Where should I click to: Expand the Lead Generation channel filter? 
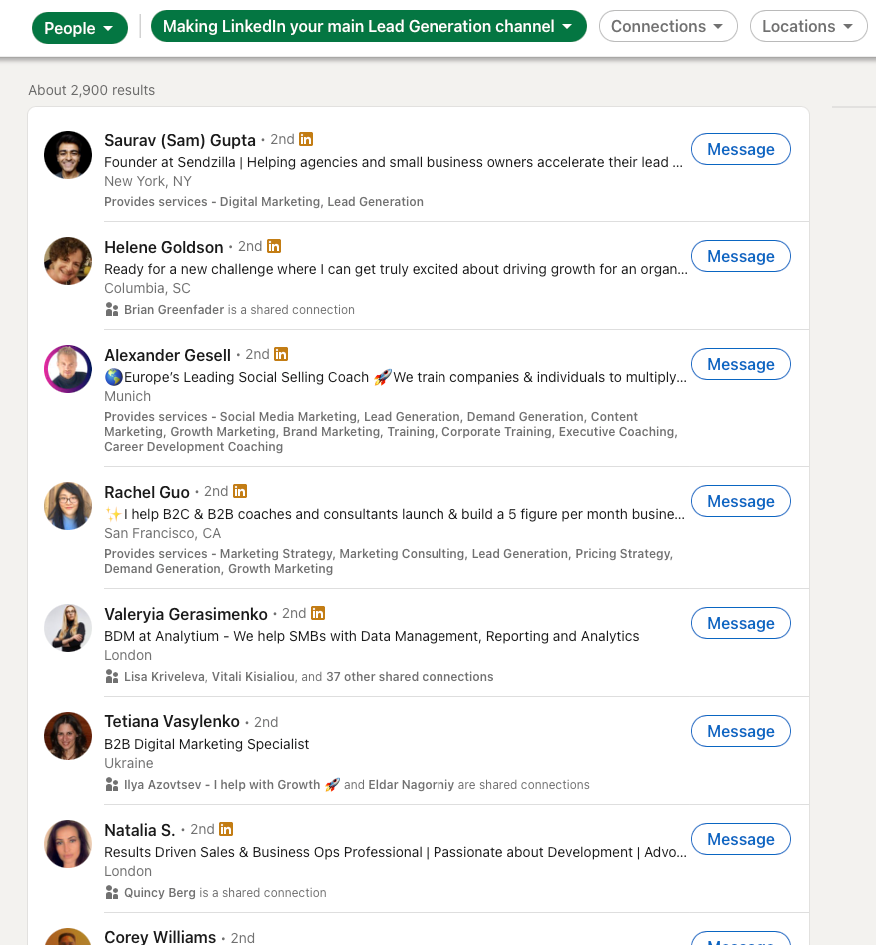click(x=368, y=27)
